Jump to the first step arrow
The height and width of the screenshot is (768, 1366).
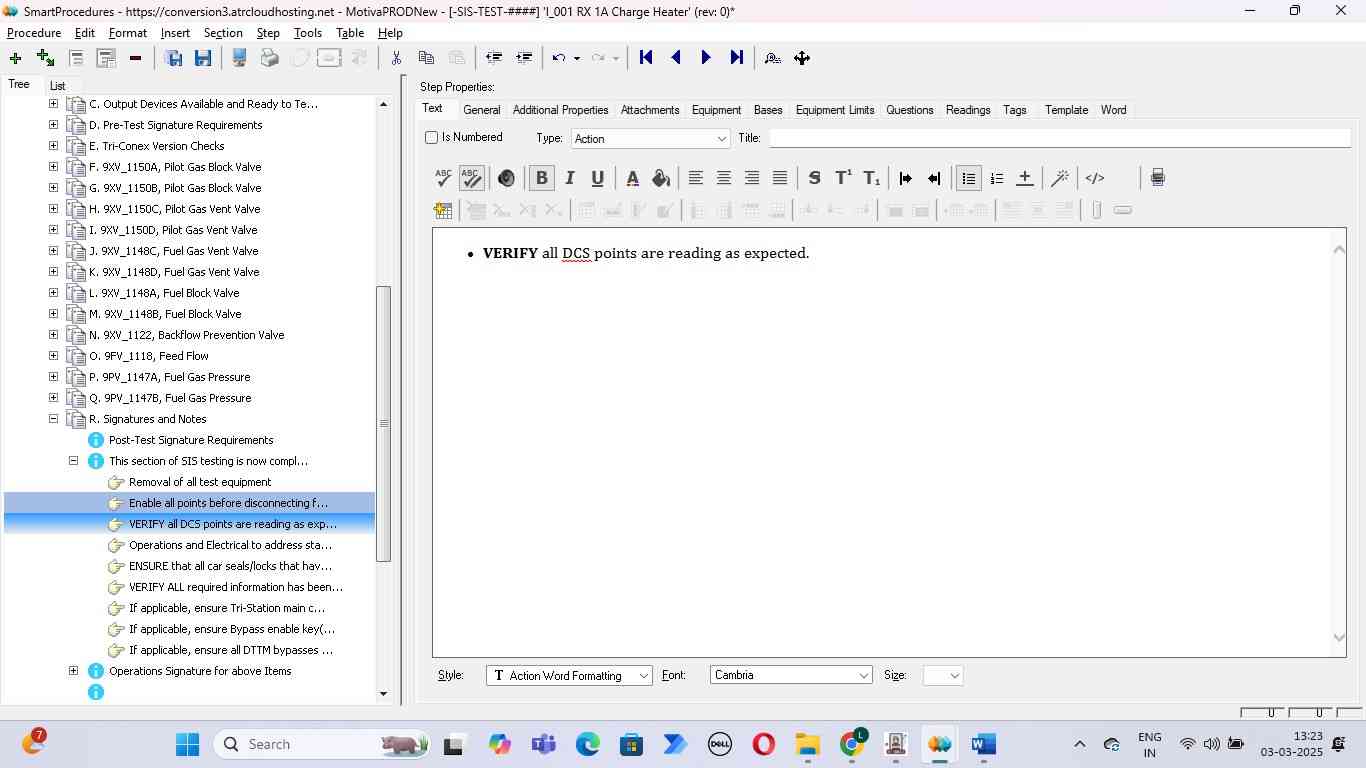click(646, 58)
